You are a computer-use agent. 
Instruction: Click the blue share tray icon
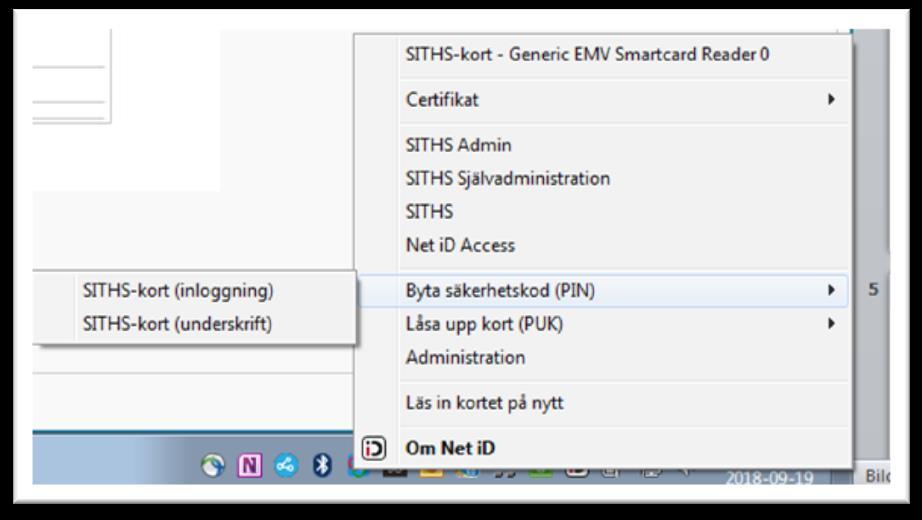tap(286, 466)
